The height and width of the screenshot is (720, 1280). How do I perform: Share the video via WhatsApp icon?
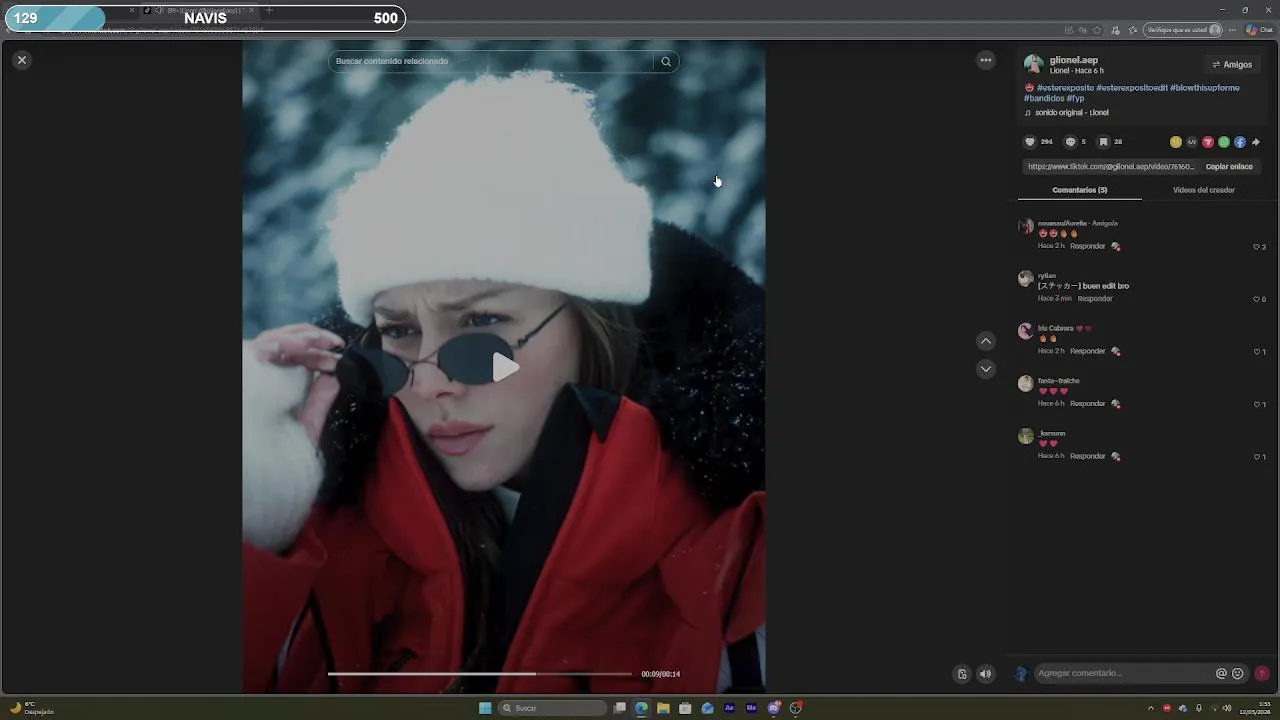[1224, 142]
